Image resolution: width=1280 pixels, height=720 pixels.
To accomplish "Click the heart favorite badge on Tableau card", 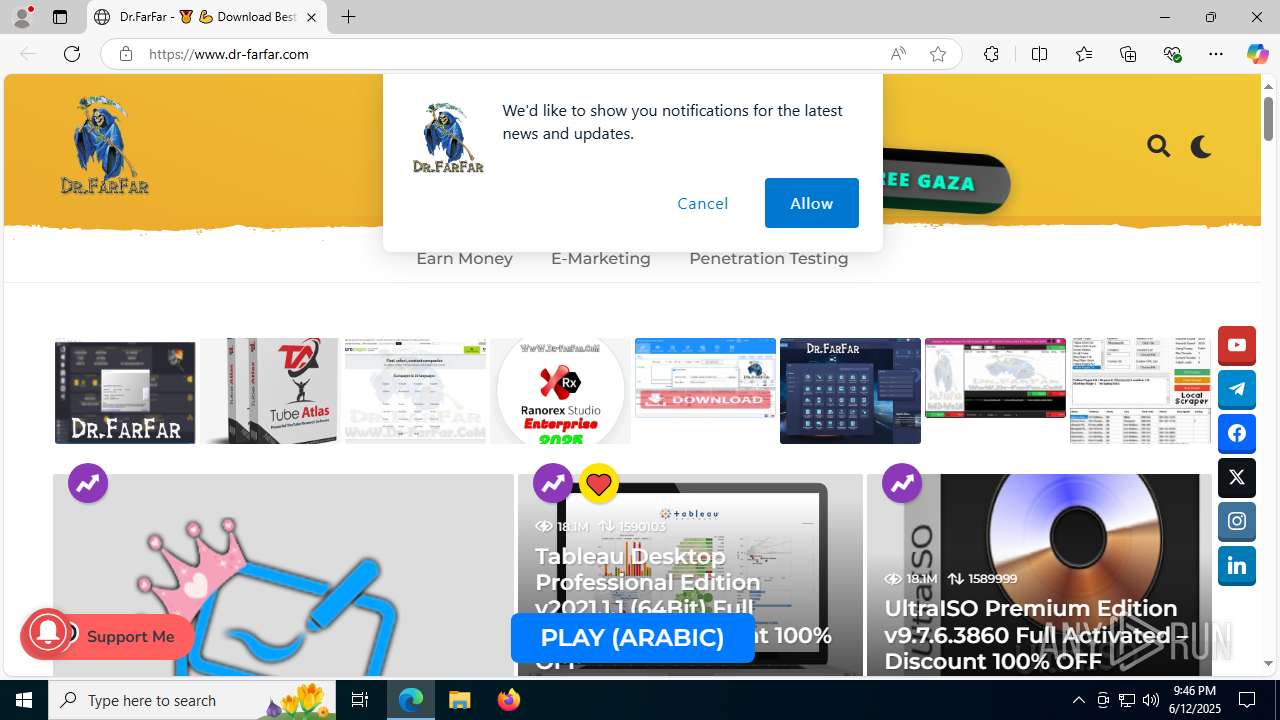I will [x=599, y=484].
